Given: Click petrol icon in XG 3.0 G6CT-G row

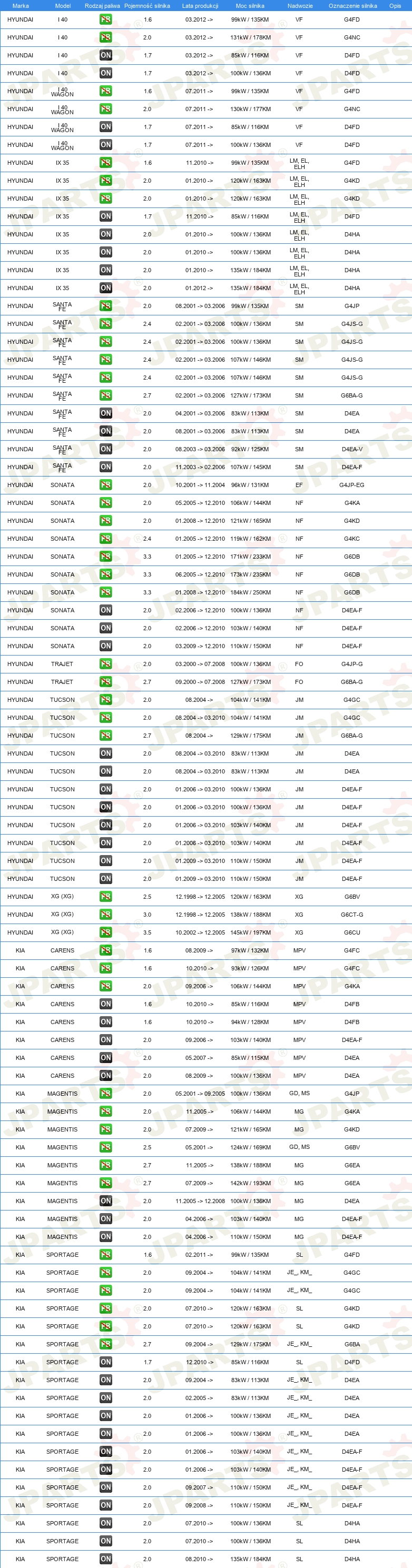Looking at the screenshot, I should 105,914.
